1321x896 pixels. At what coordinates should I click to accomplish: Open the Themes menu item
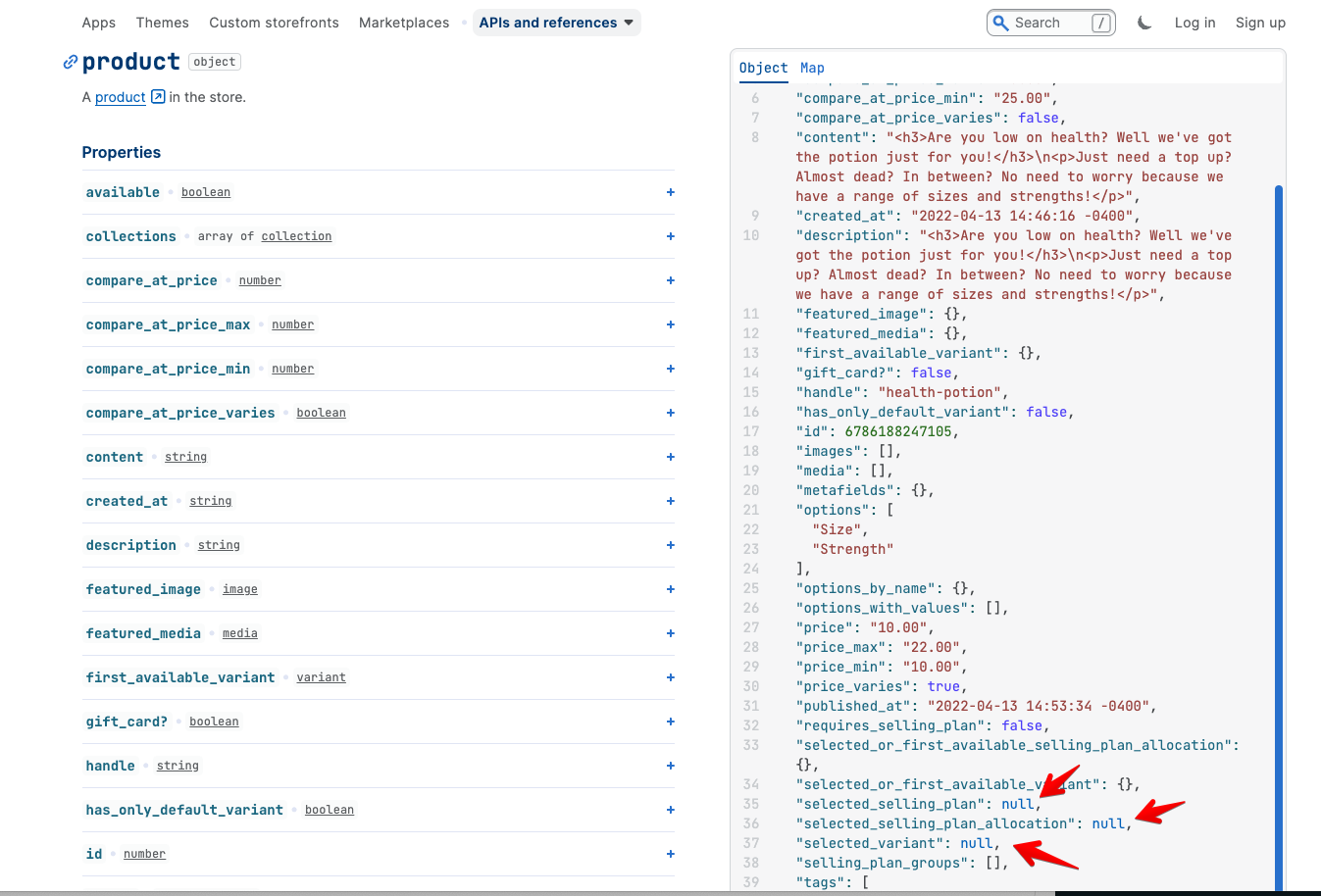click(162, 23)
